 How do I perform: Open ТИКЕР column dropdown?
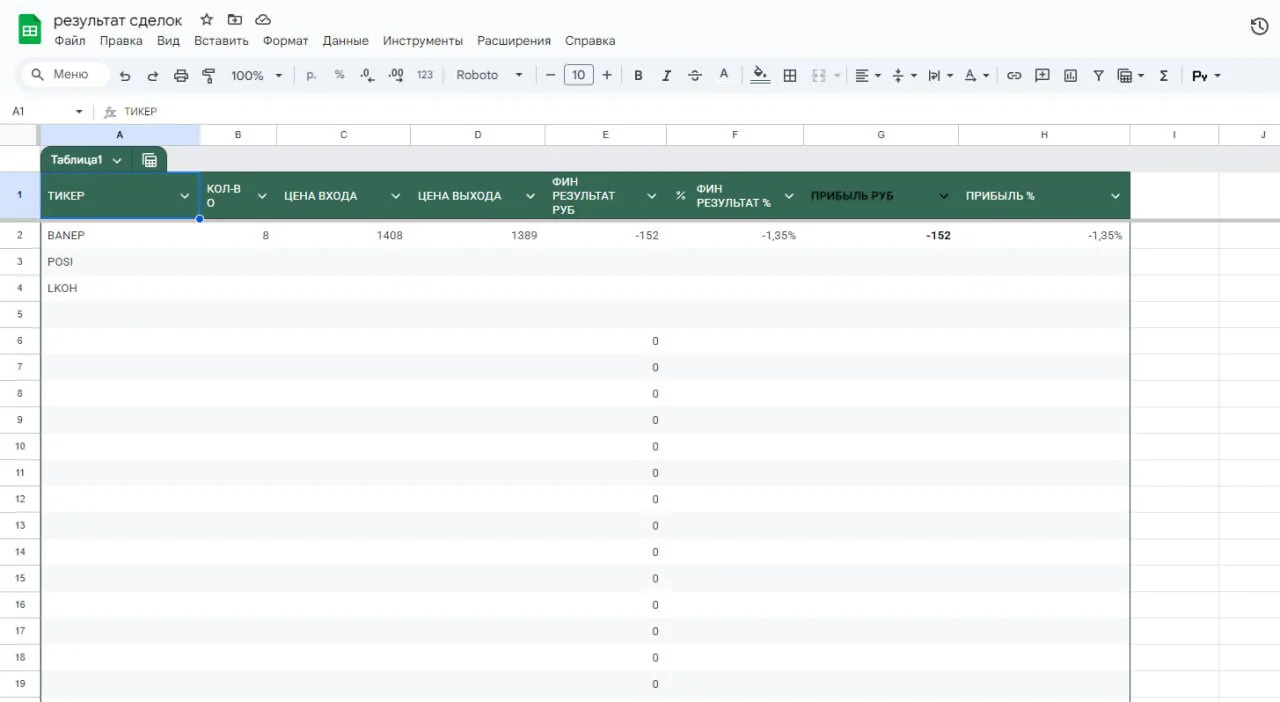[x=184, y=196]
